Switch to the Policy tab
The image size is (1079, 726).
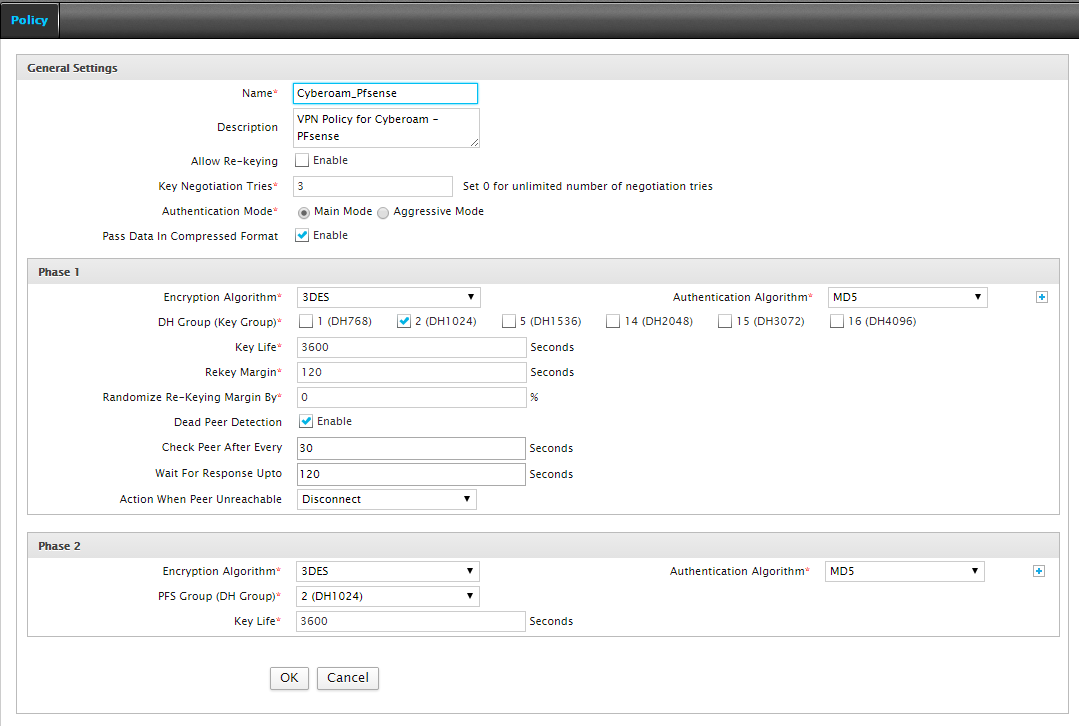tap(30, 21)
